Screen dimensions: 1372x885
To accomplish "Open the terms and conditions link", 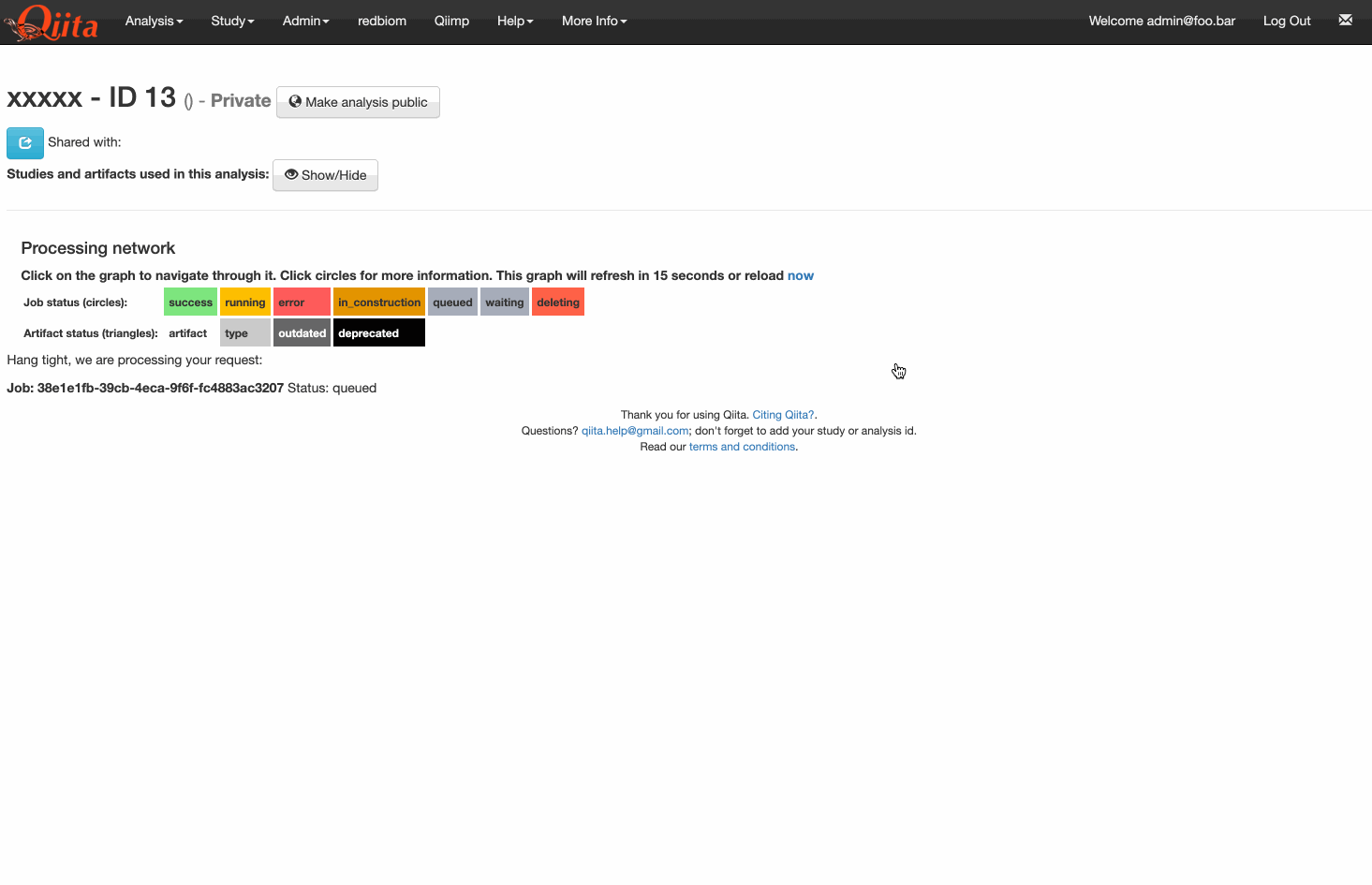I will [743, 447].
